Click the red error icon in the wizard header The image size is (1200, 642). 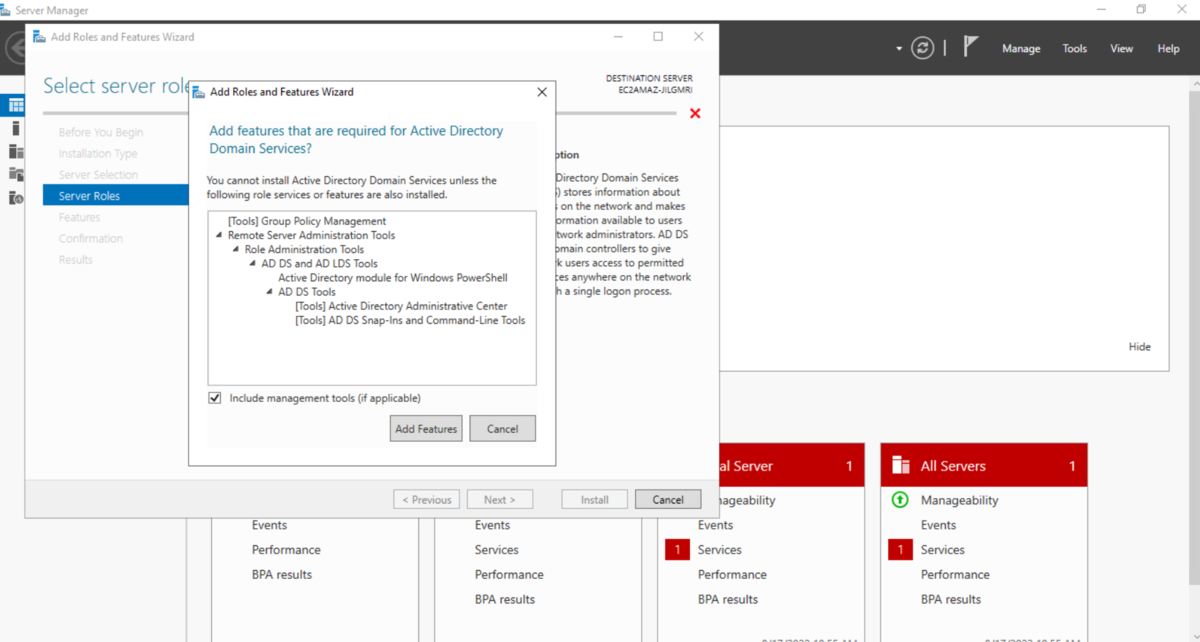695,113
